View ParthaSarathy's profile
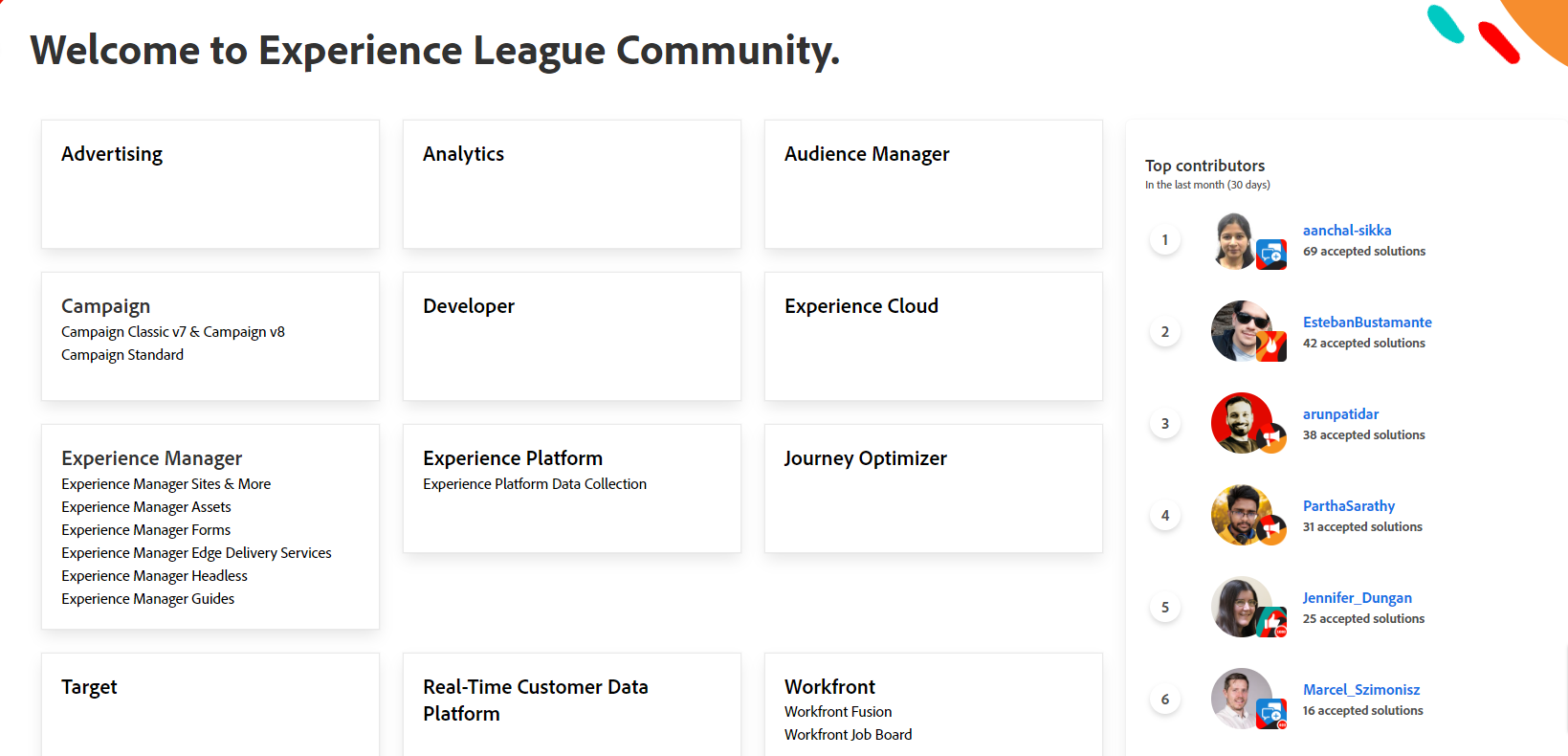The height and width of the screenshot is (756, 1568). point(1349,506)
